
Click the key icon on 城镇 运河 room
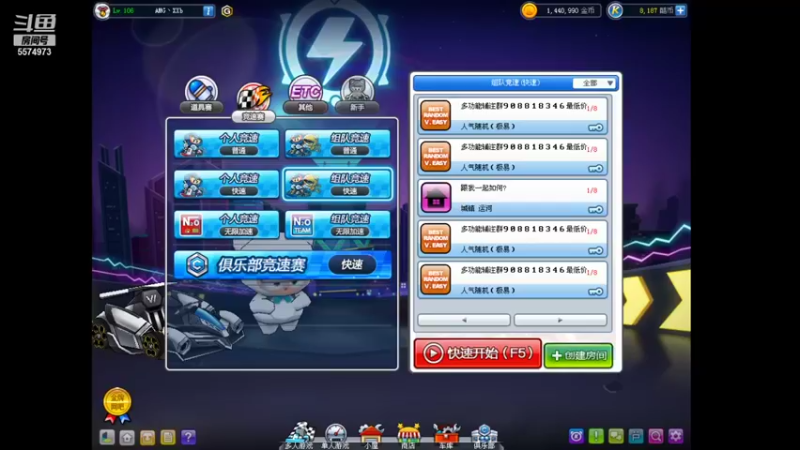[595, 210]
